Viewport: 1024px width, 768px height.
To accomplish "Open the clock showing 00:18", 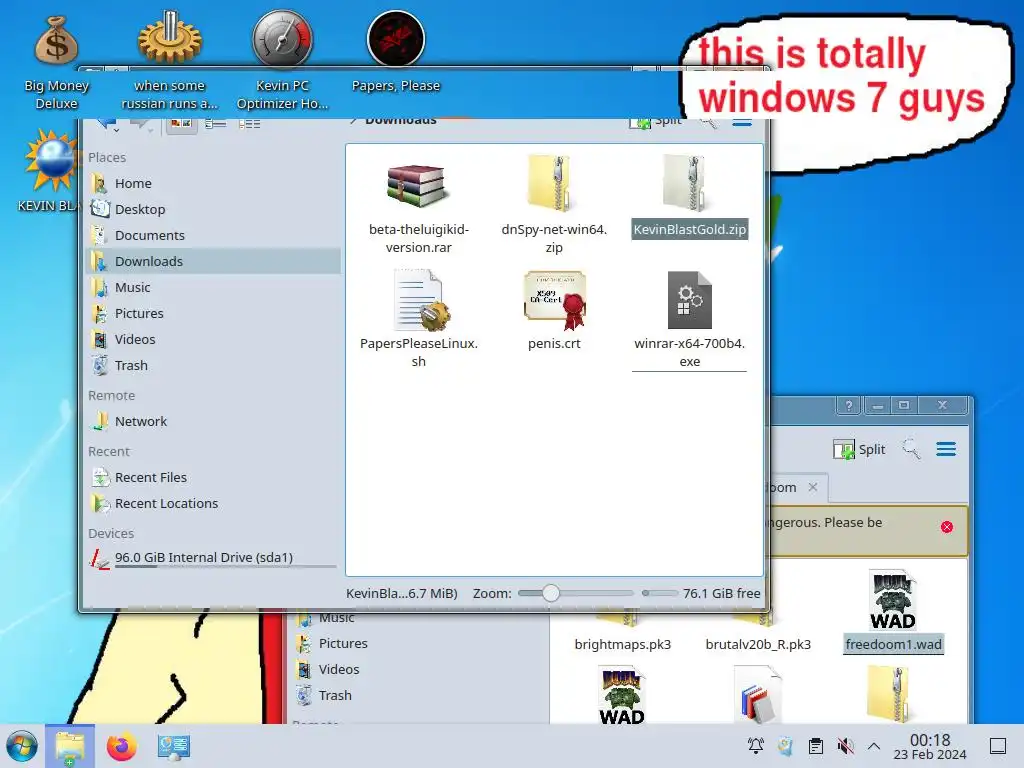I will [x=930, y=746].
